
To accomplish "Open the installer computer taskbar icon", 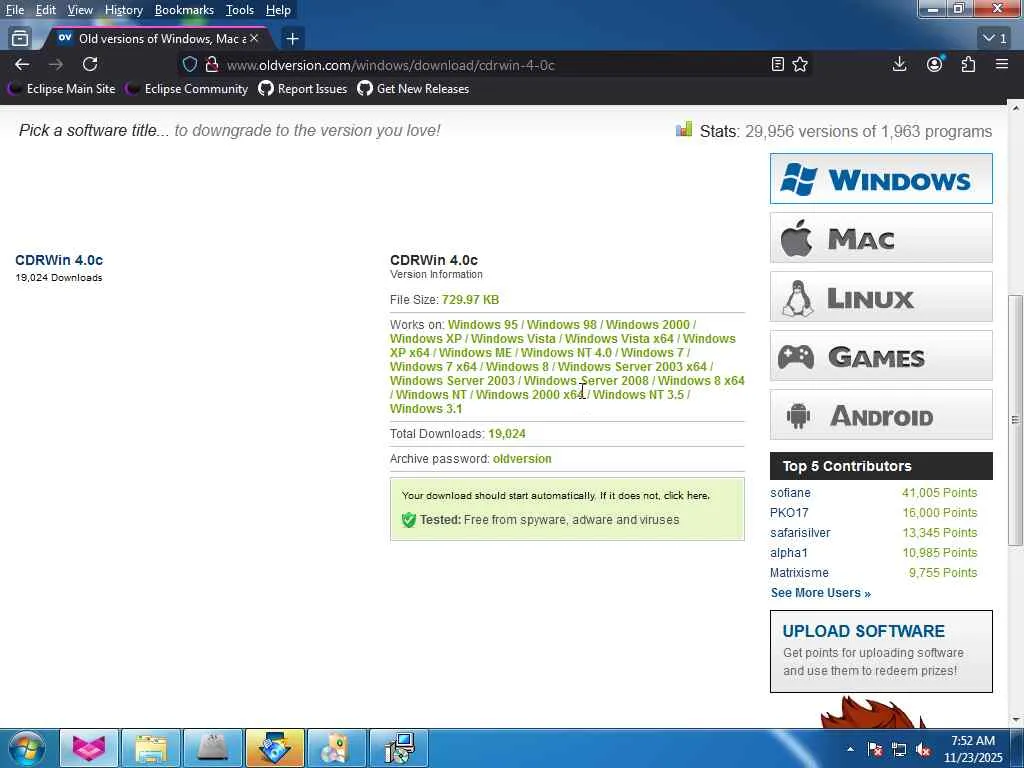I will click(399, 748).
